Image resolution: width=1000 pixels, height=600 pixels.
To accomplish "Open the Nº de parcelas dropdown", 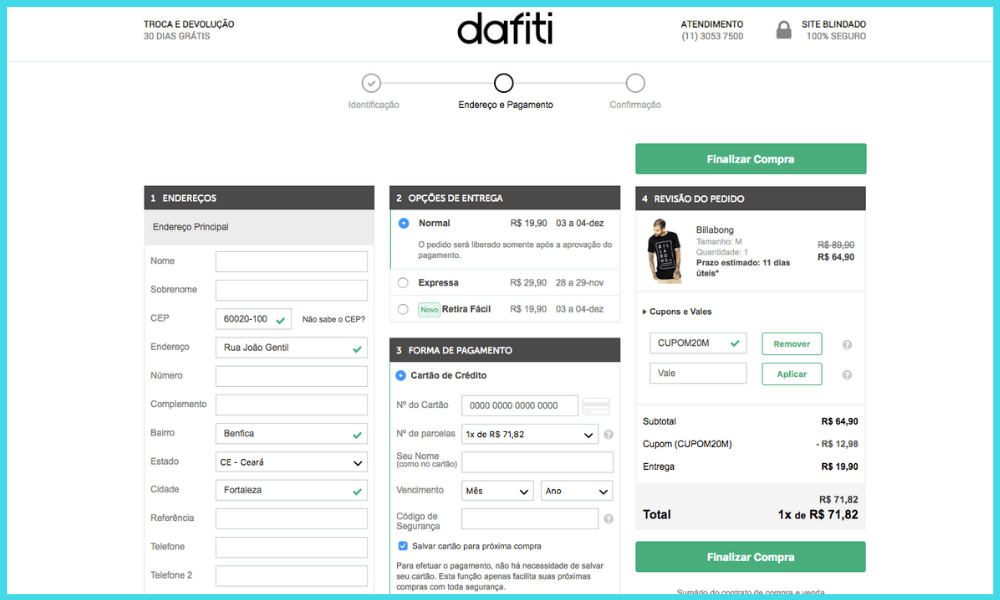I will coord(529,434).
